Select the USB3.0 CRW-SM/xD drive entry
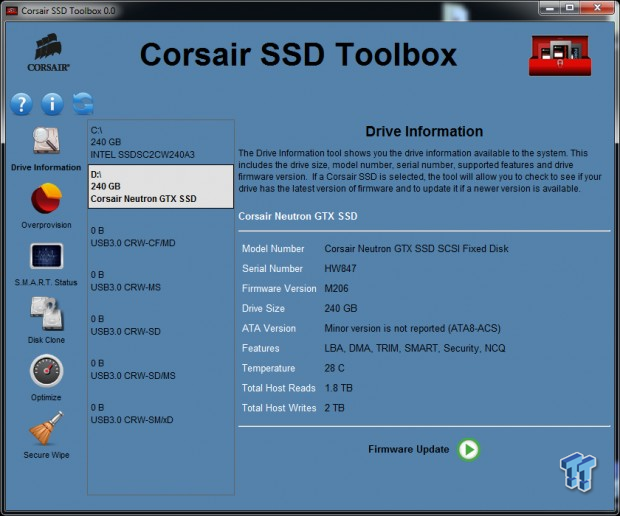The width and height of the screenshot is (620, 516). coord(161,414)
